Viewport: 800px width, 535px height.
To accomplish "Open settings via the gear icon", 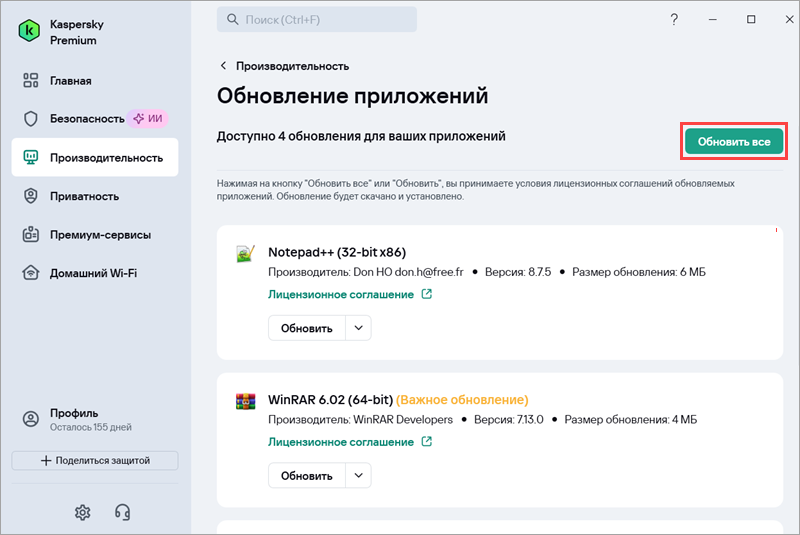I will click(x=83, y=512).
